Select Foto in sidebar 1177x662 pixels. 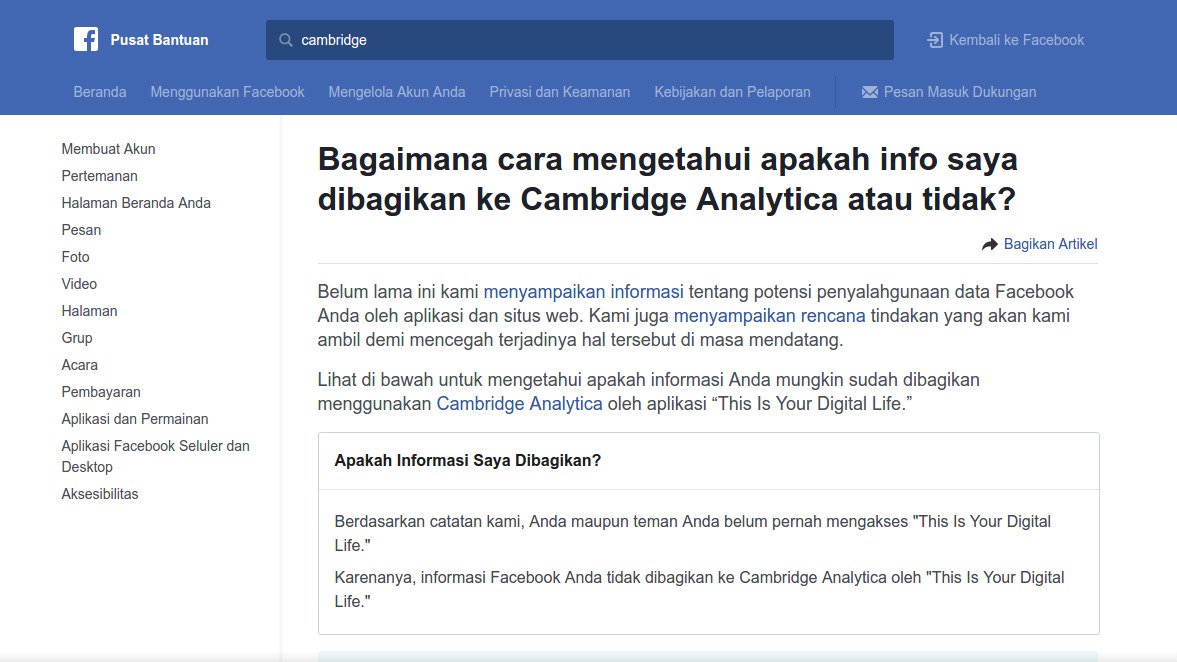(75, 257)
